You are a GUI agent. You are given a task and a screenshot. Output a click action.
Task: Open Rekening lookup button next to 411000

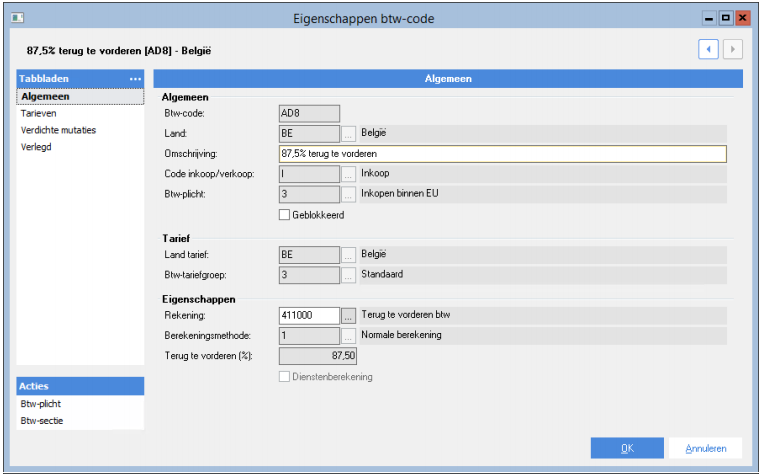click(348, 316)
